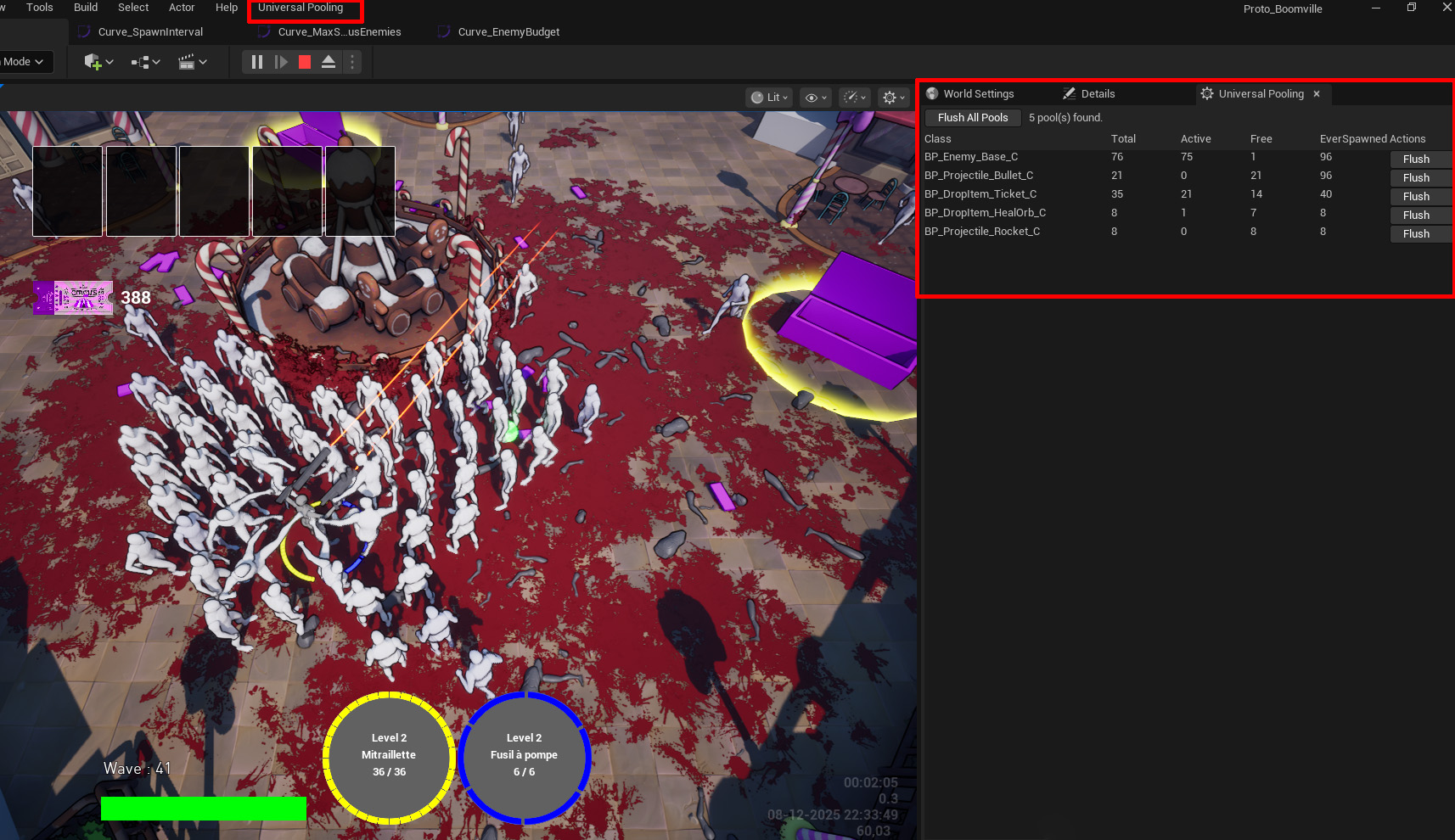Flush the BP_Enemy_Base_C pool

[x=1416, y=160]
